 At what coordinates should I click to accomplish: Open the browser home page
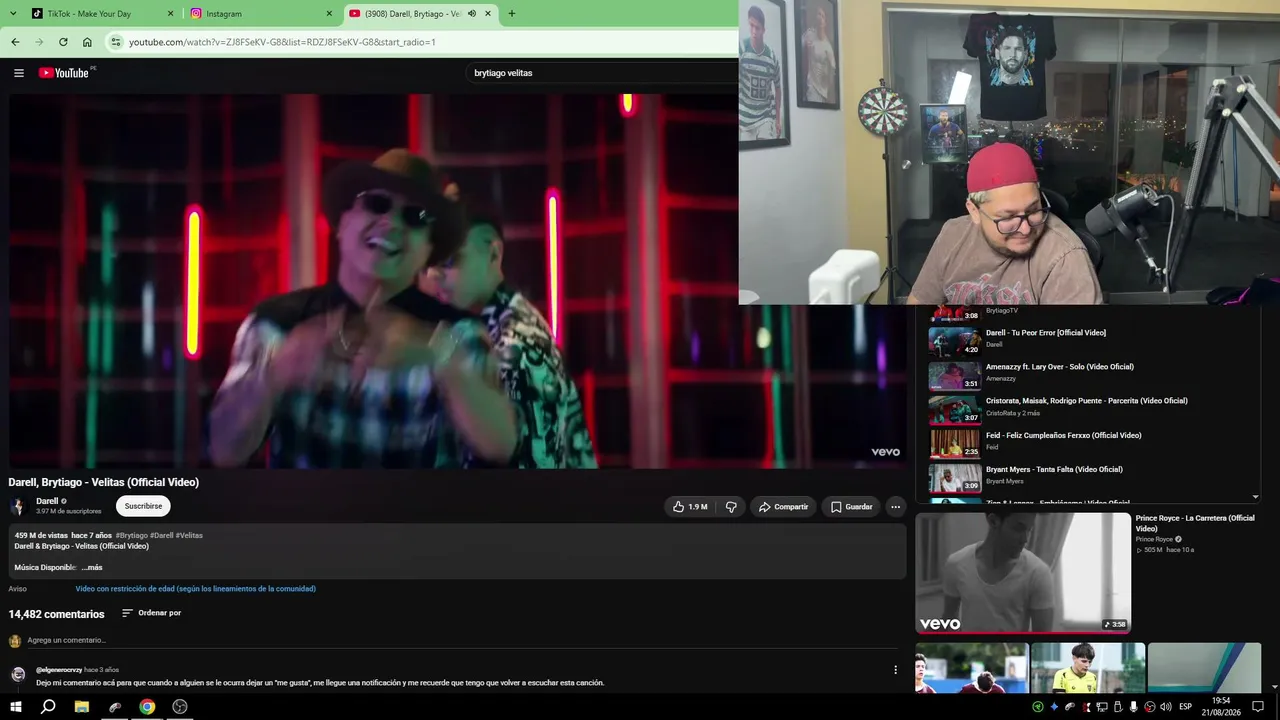pyautogui.click(x=87, y=42)
